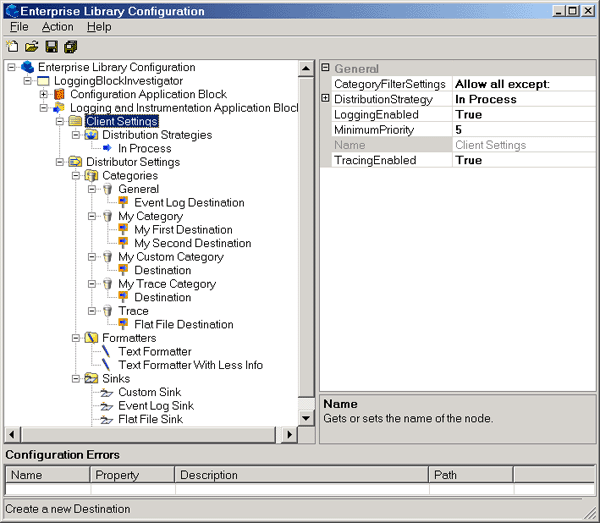
Task: Click the LoggingBlockInvestigator application icon
Action: pyautogui.click(x=43, y=81)
